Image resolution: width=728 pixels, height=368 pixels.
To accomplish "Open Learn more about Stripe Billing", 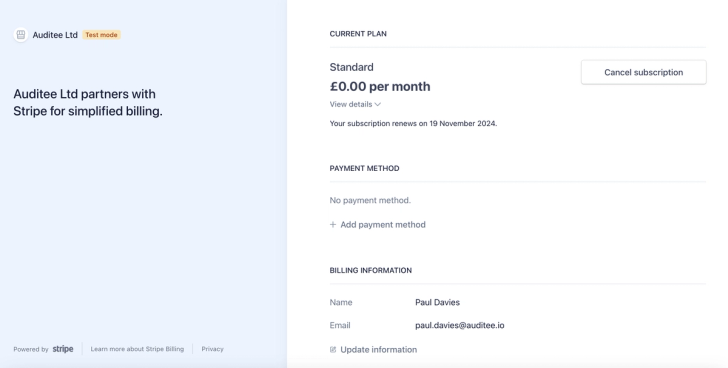I will pyautogui.click(x=137, y=349).
